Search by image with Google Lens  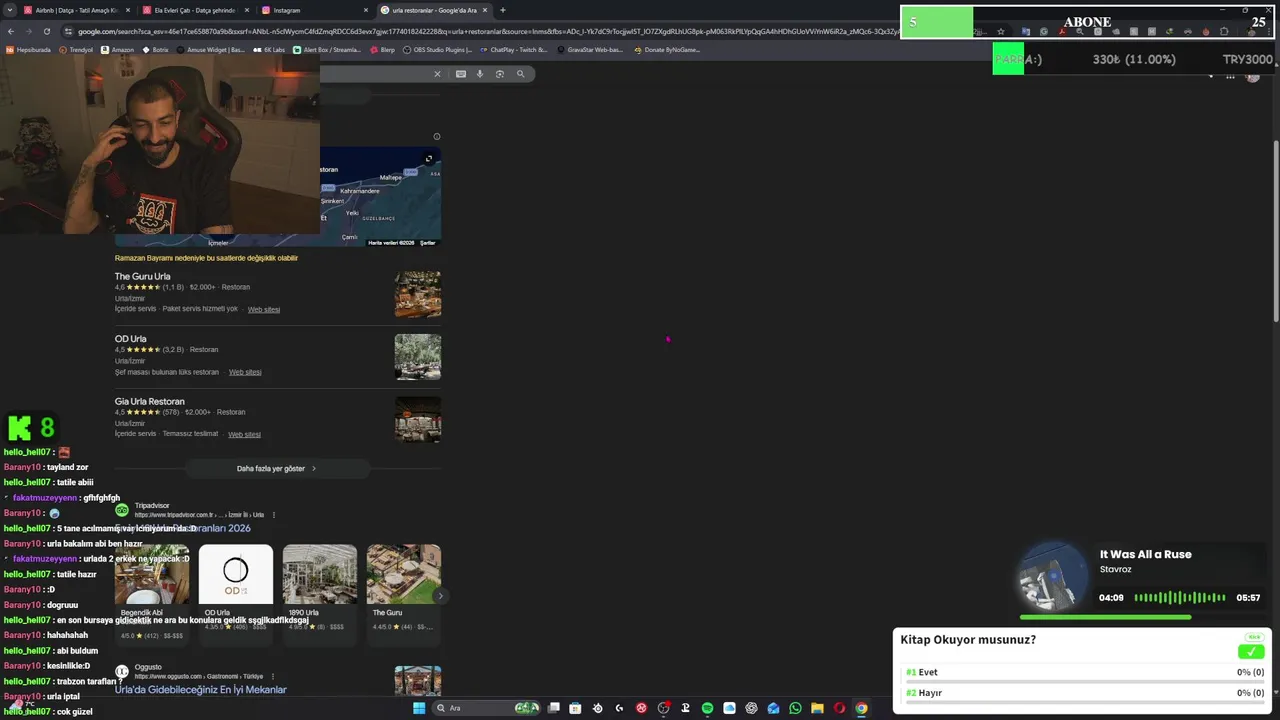coord(500,74)
